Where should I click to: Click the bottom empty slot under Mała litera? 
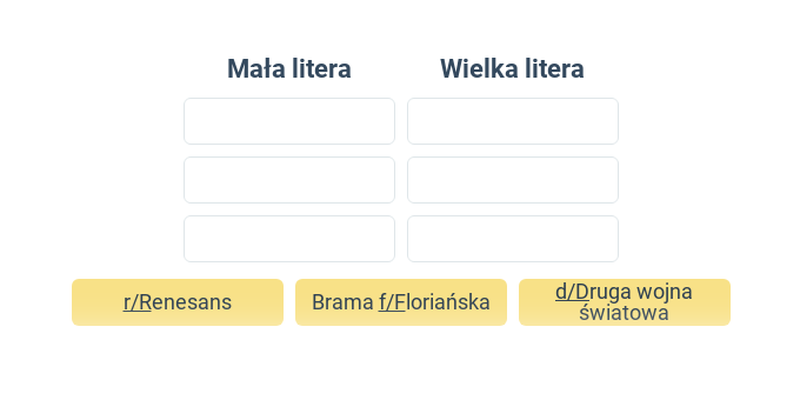coord(289,238)
